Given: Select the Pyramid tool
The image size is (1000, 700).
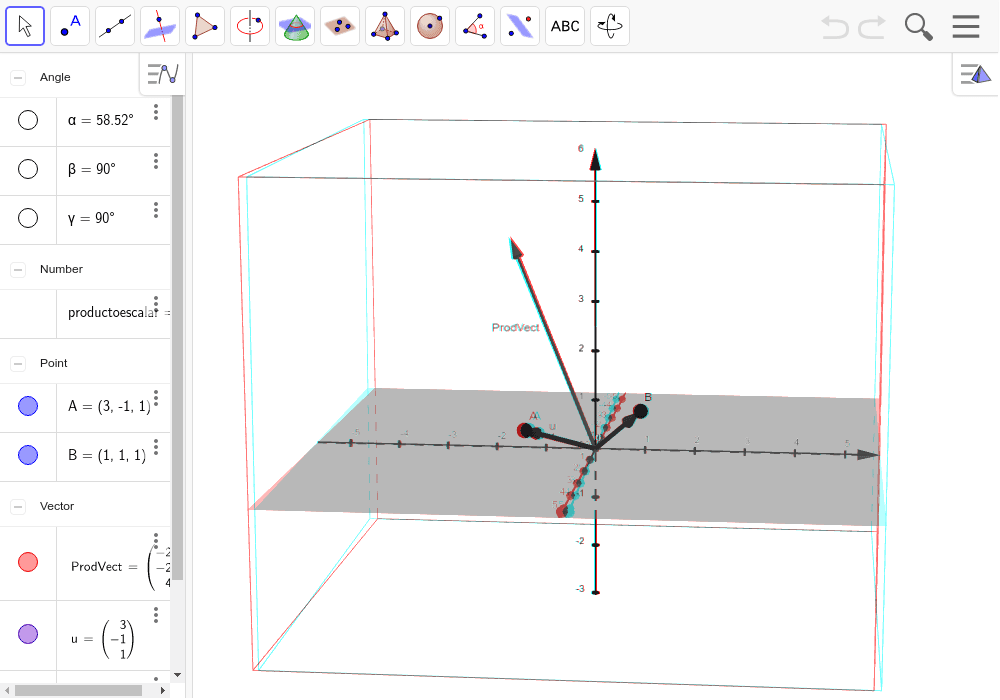Looking at the screenshot, I should (384, 25).
